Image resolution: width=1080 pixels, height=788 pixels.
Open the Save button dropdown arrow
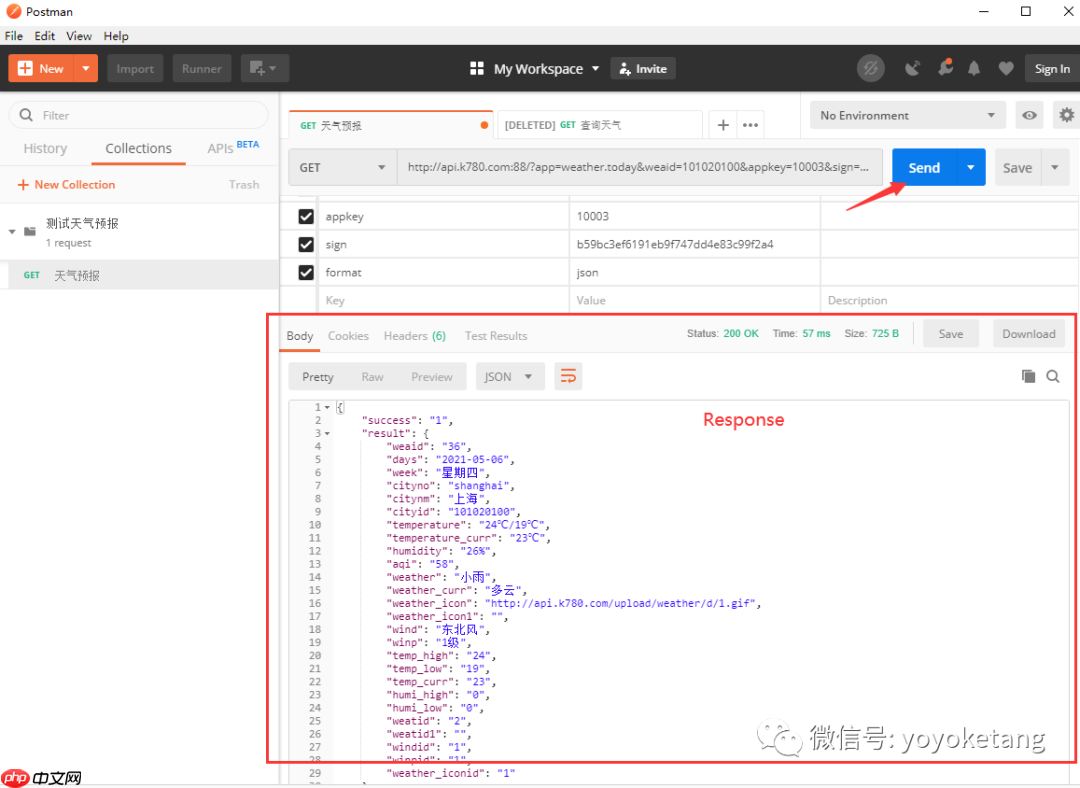click(1055, 167)
